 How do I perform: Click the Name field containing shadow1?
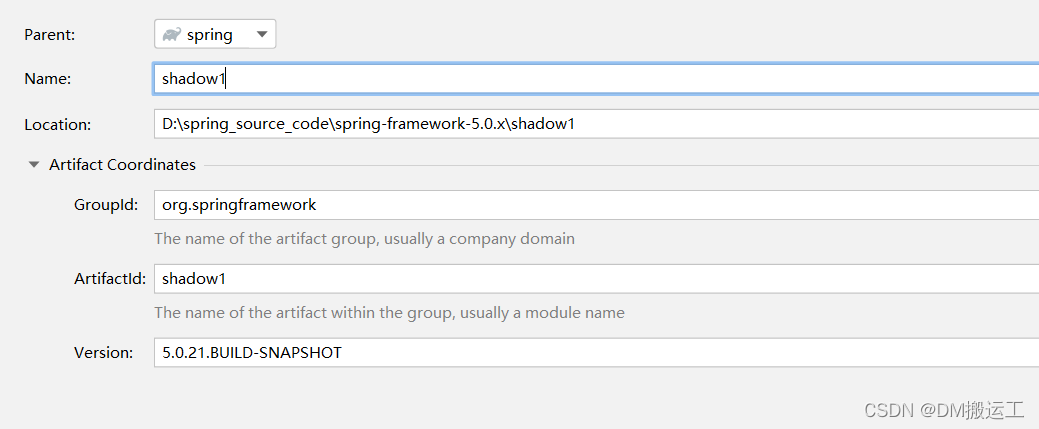pyautogui.click(x=596, y=79)
